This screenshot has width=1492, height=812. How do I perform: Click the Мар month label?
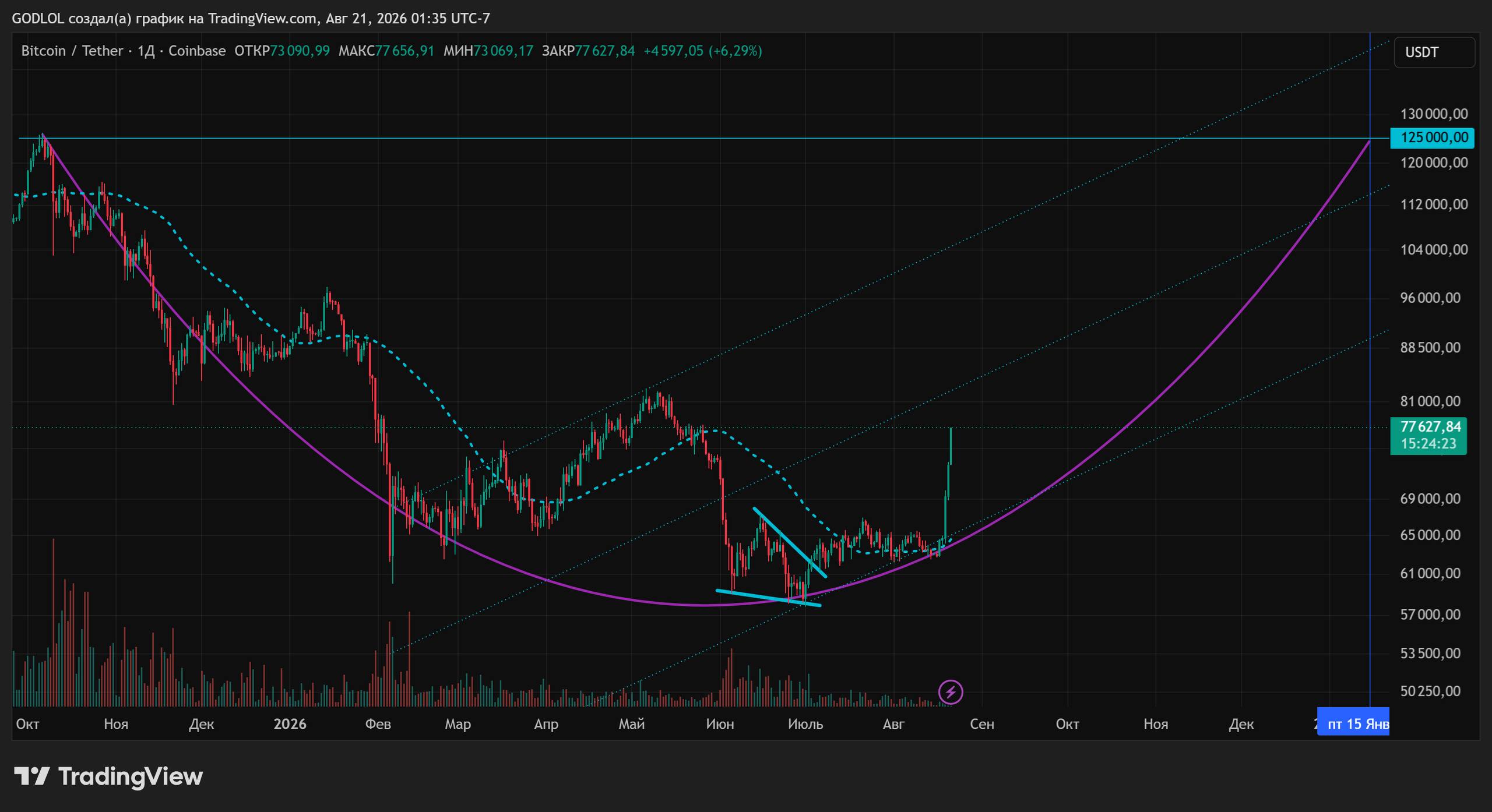point(458,724)
